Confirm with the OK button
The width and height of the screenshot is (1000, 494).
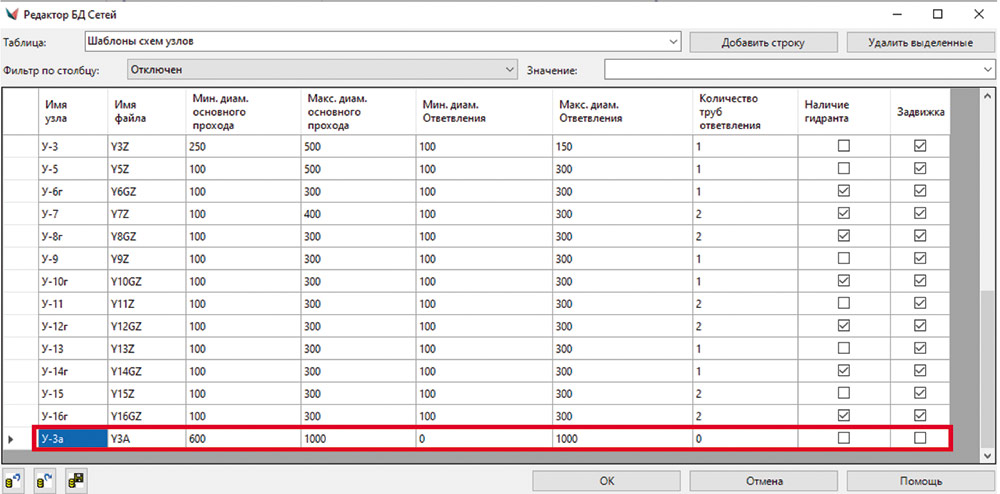click(606, 481)
